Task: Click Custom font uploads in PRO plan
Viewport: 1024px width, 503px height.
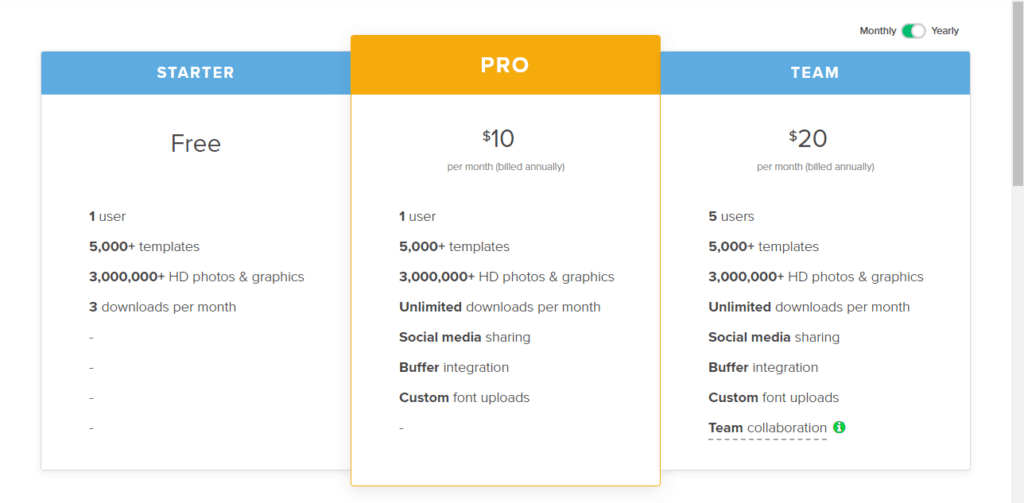Action: (x=464, y=397)
